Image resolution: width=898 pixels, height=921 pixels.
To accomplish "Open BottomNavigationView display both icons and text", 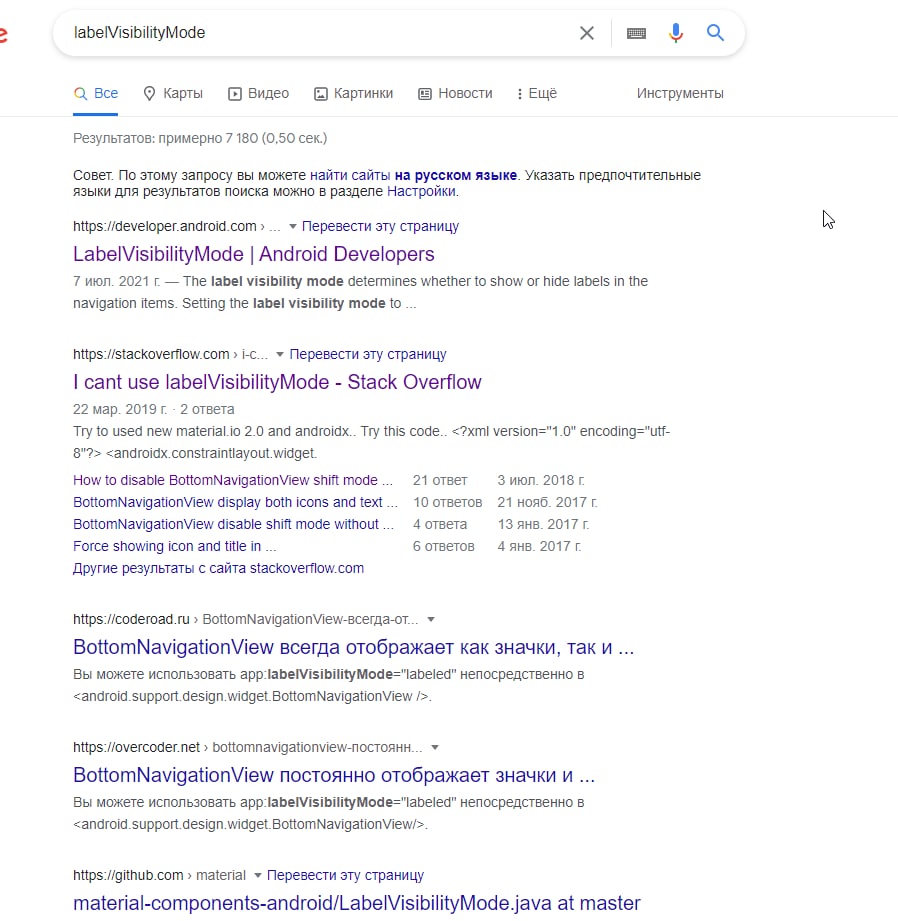I will pyautogui.click(x=236, y=502).
